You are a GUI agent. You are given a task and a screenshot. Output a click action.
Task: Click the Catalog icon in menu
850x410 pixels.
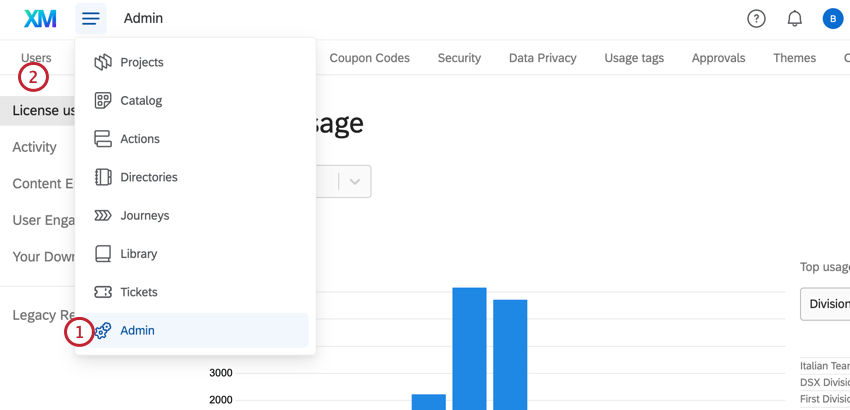pos(103,100)
